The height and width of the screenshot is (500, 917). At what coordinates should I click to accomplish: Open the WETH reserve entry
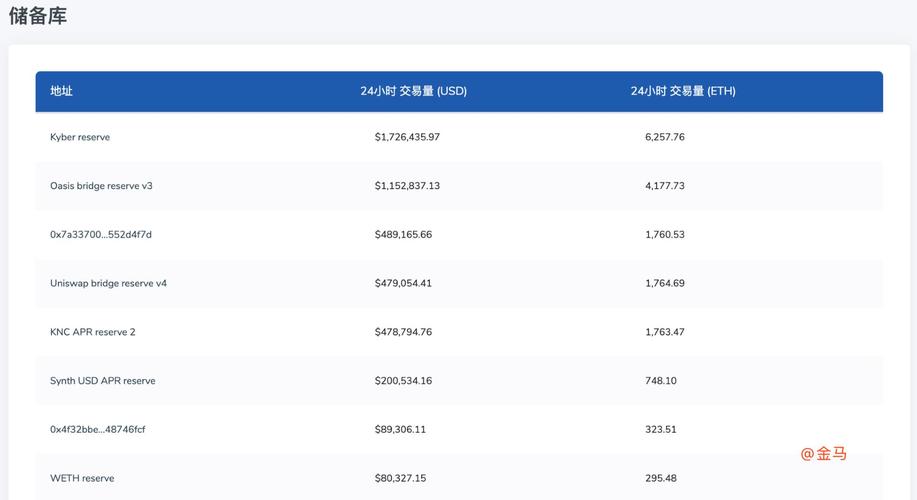pos(82,479)
